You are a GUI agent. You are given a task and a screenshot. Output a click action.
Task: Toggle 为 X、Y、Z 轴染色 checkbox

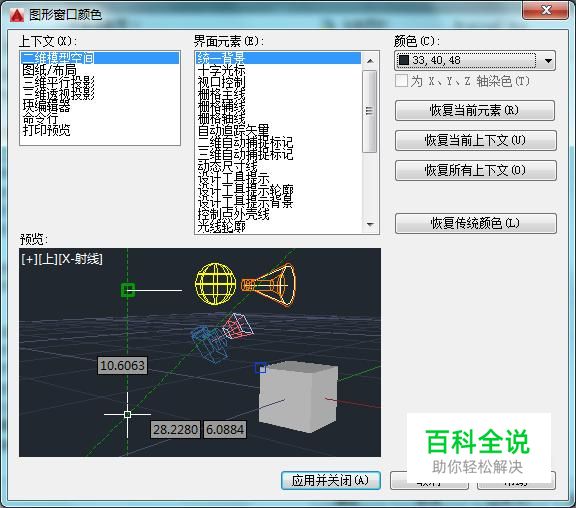click(401, 80)
